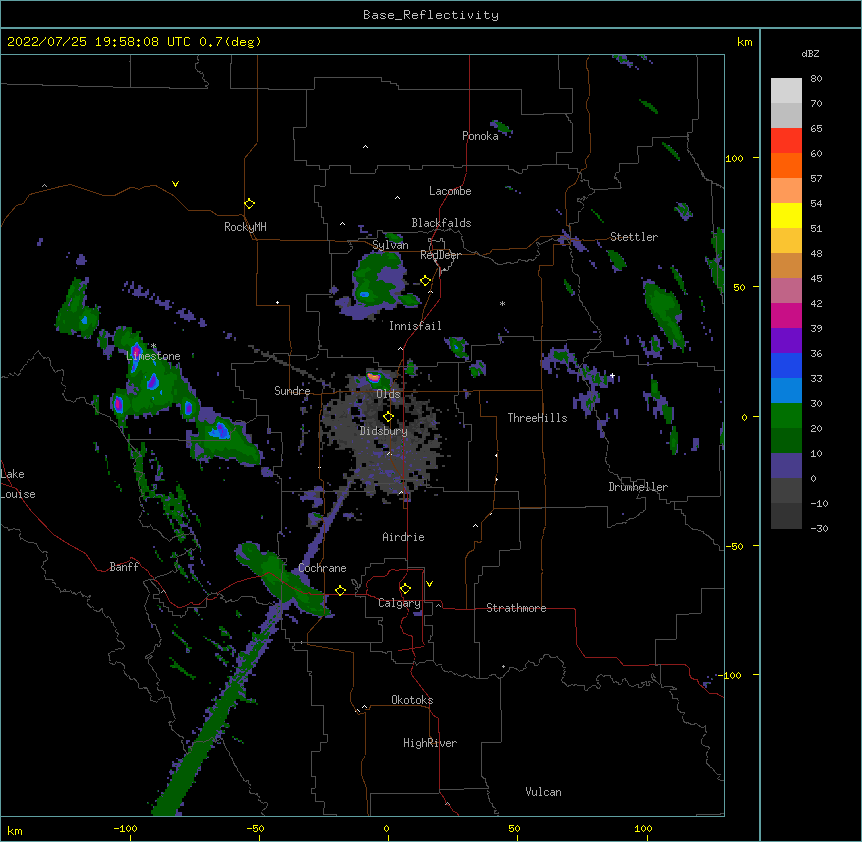The height and width of the screenshot is (842, 862).
Task: Pick the bright green 20-30 dBZ swatch
Action: (x=786, y=416)
